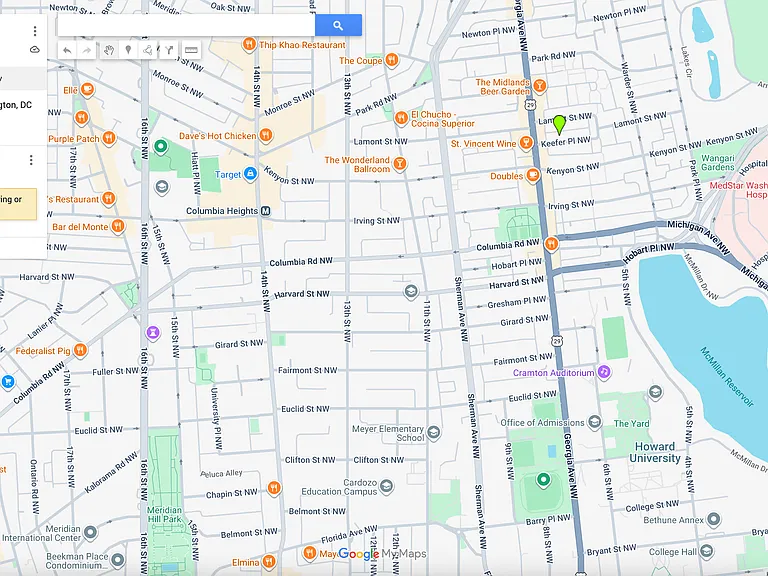768x576 pixels.
Task: Select the ruler measure distance tool
Action: [x=191, y=50]
